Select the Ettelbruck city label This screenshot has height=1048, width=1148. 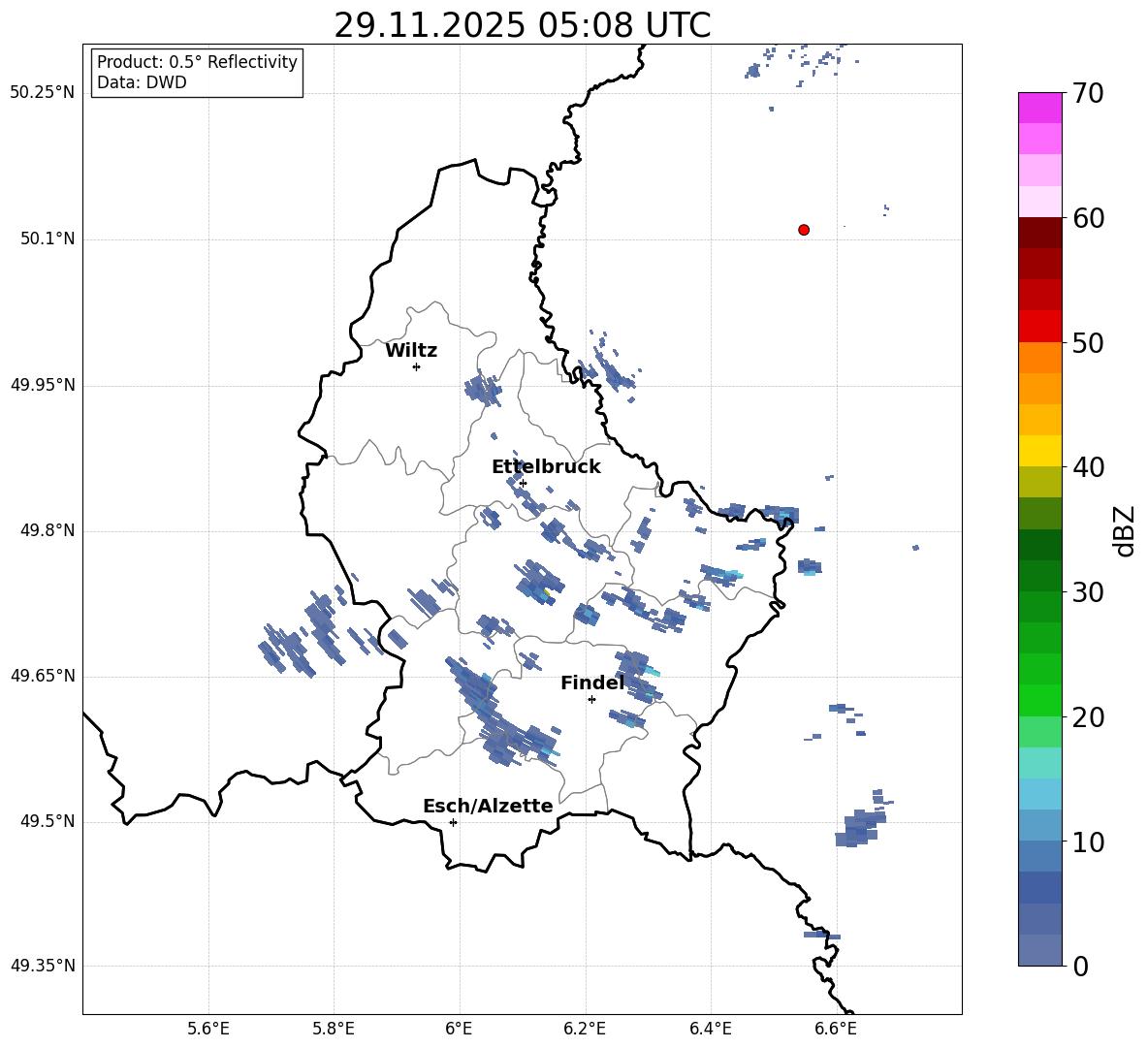tap(546, 467)
